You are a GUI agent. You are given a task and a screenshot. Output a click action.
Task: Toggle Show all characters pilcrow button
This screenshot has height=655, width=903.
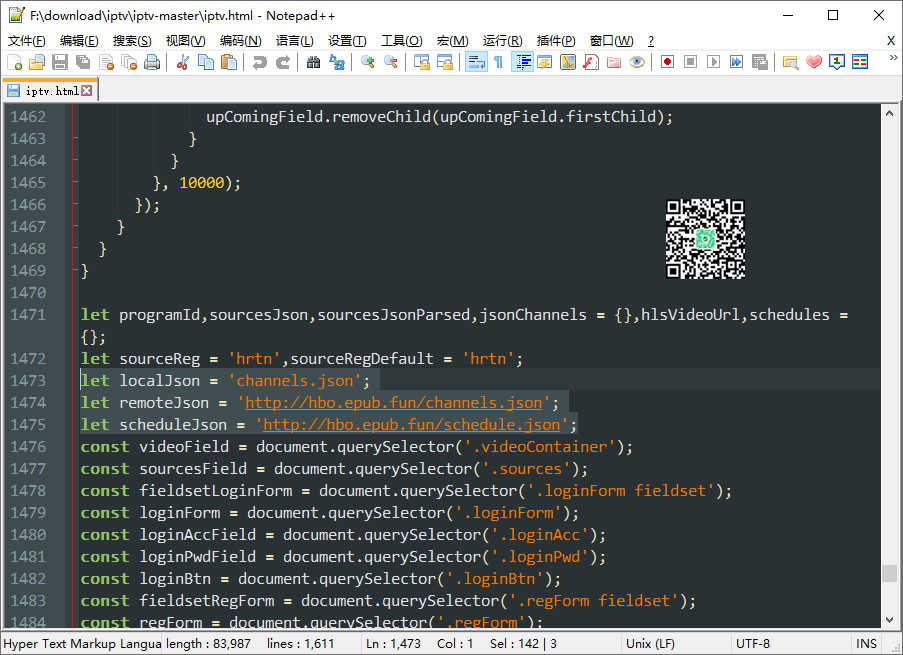(x=498, y=62)
